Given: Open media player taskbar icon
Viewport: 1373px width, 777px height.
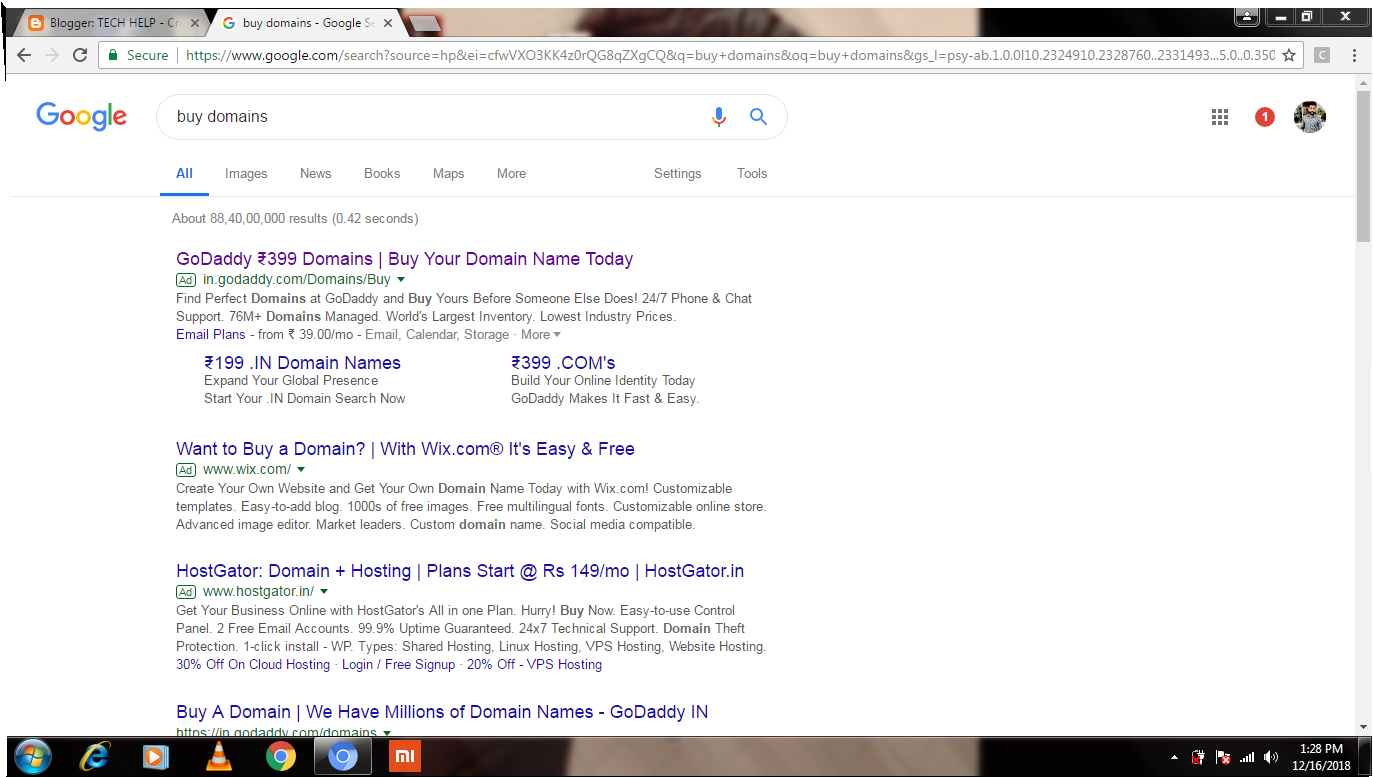Looking at the screenshot, I should click(x=155, y=757).
